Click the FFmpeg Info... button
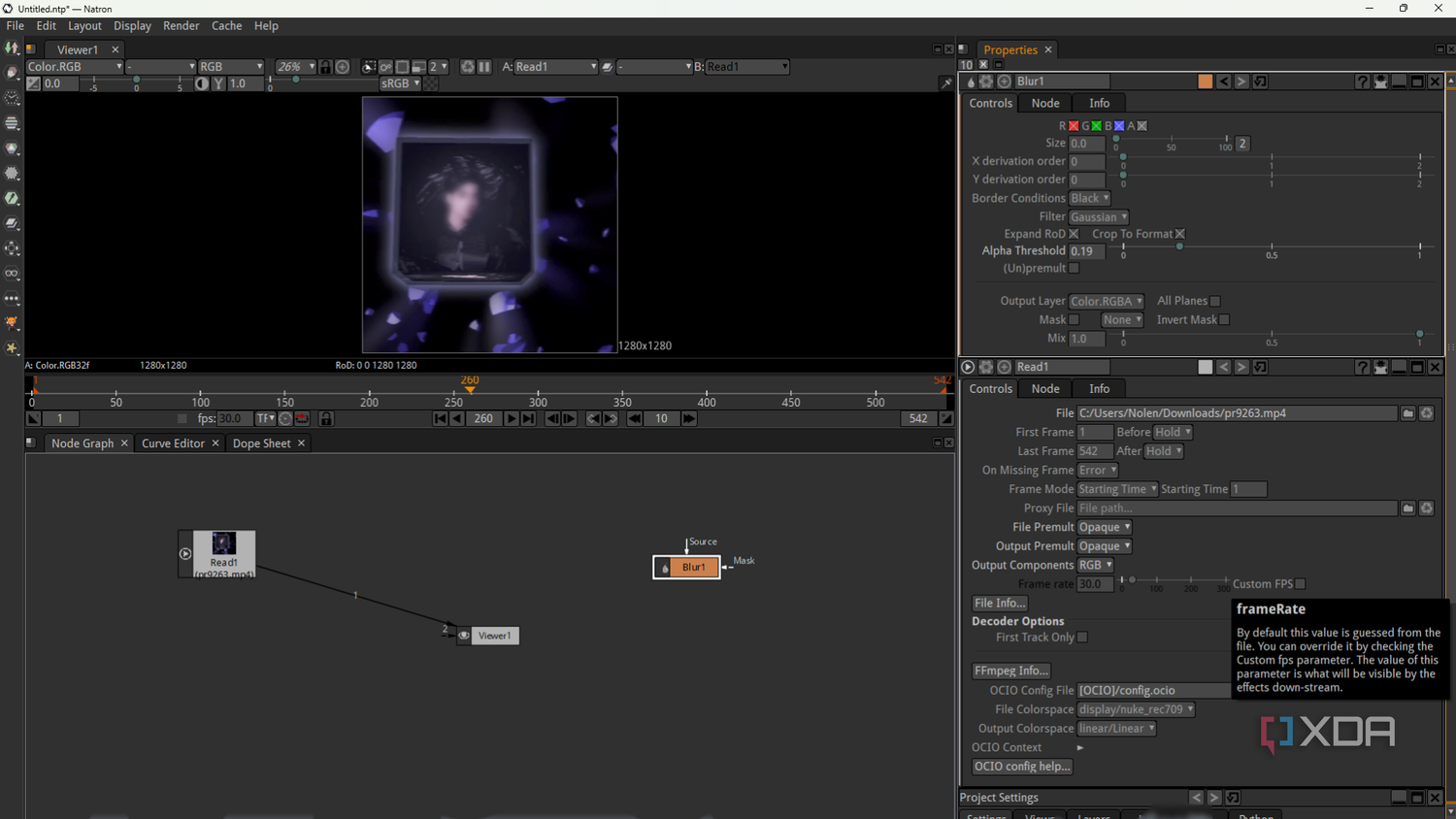1456x819 pixels. pos(1010,671)
